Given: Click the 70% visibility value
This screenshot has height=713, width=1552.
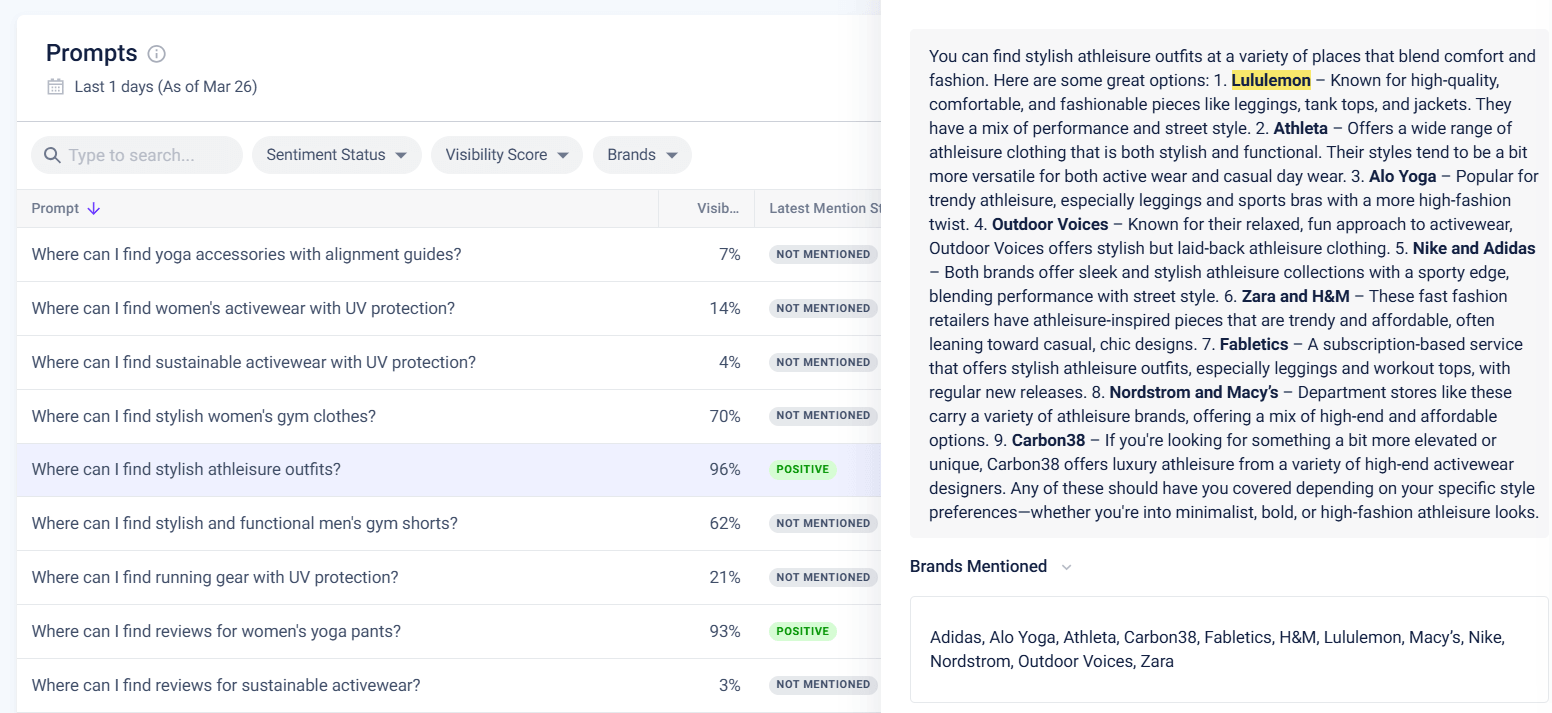Looking at the screenshot, I should click(725, 416).
